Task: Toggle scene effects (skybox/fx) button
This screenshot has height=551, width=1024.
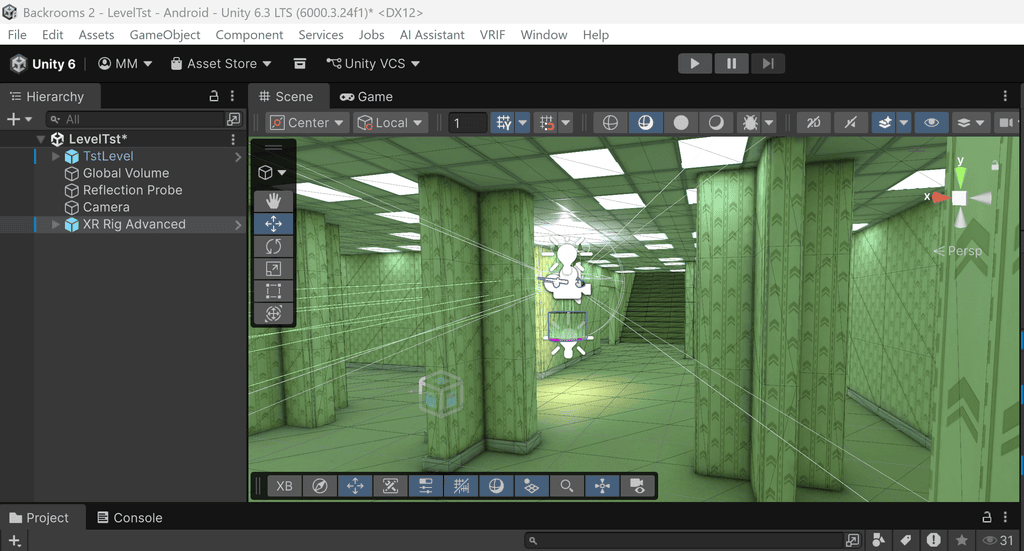Action: [885, 123]
